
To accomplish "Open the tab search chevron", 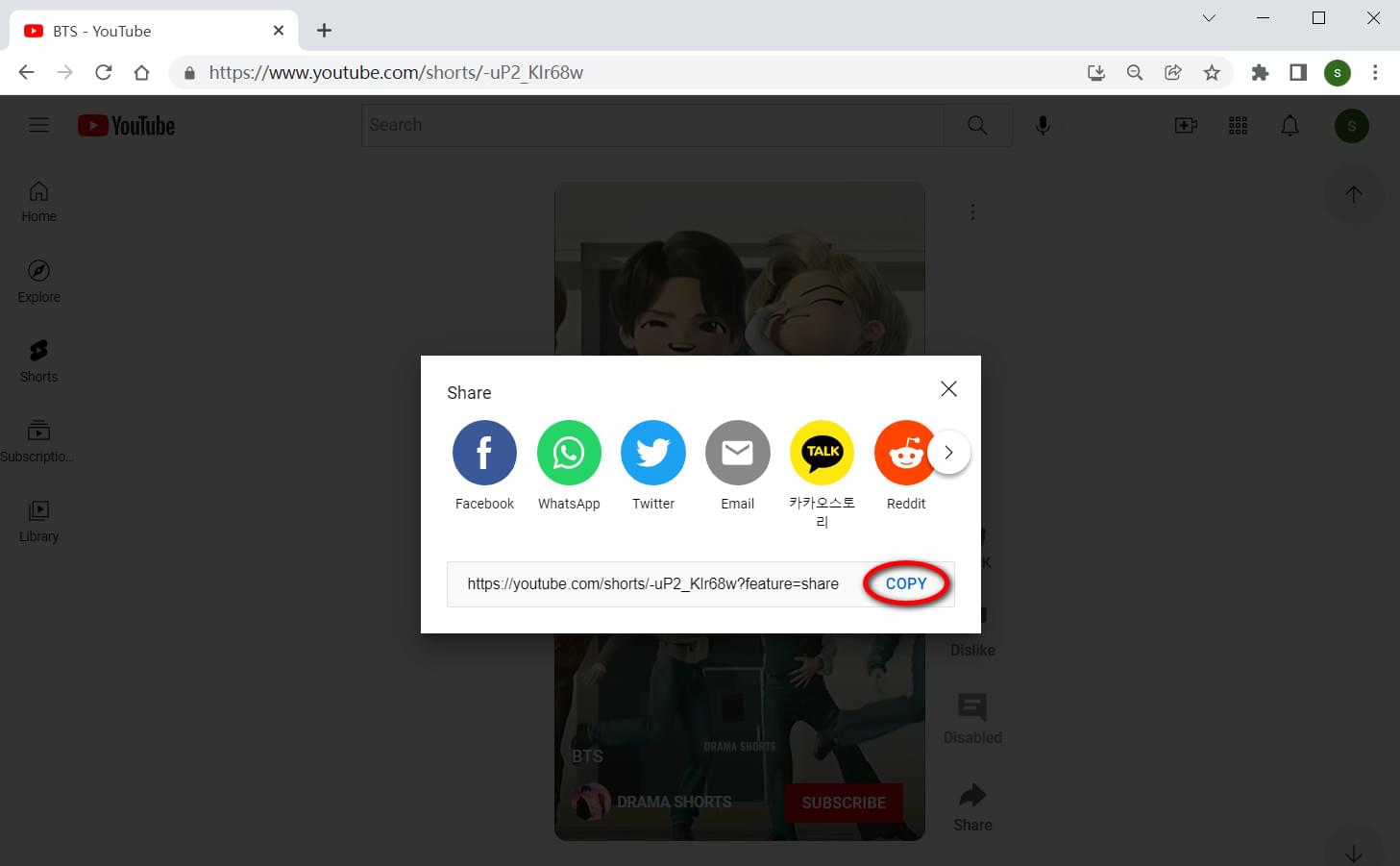I will point(1209,18).
